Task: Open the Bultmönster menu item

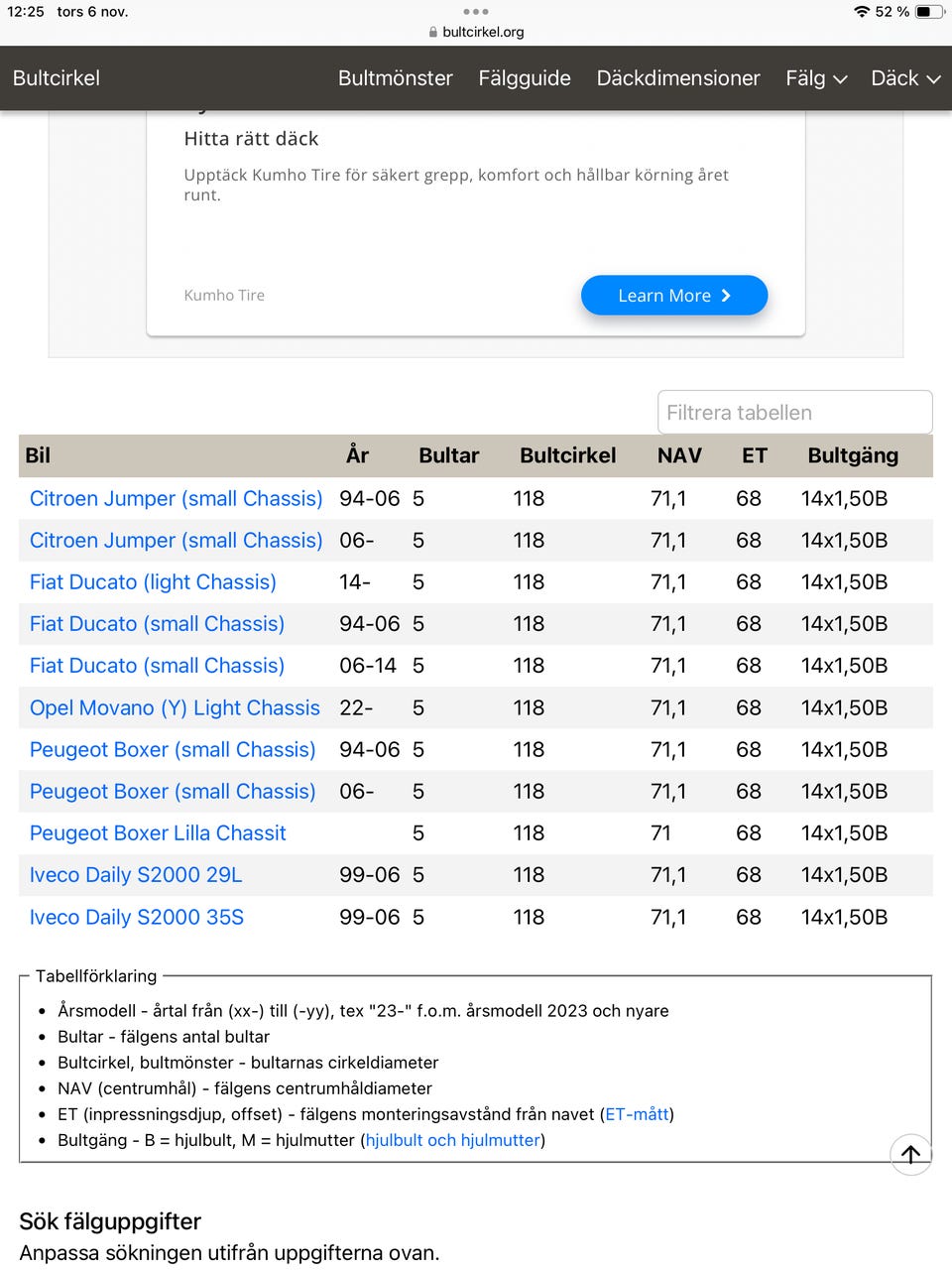Action: pos(395,78)
